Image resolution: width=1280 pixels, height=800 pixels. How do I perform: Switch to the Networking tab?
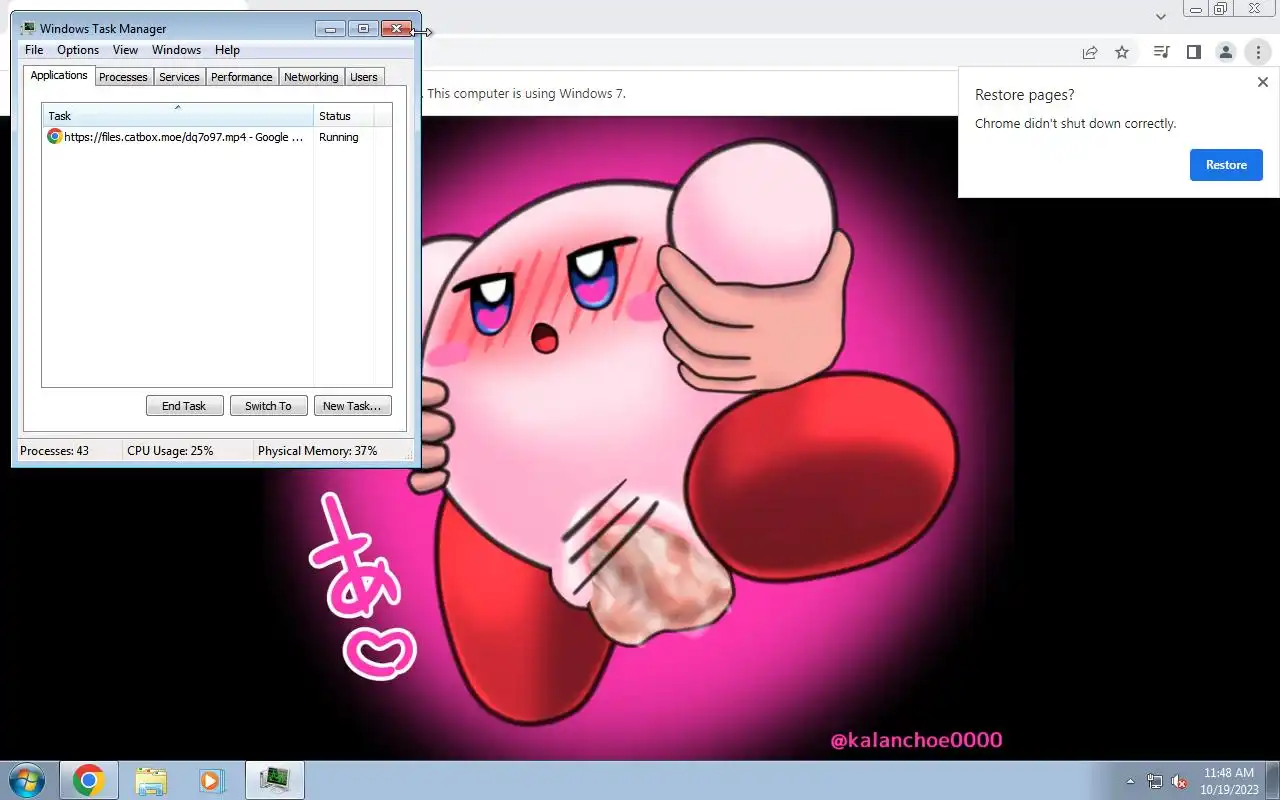click(311, 77)
